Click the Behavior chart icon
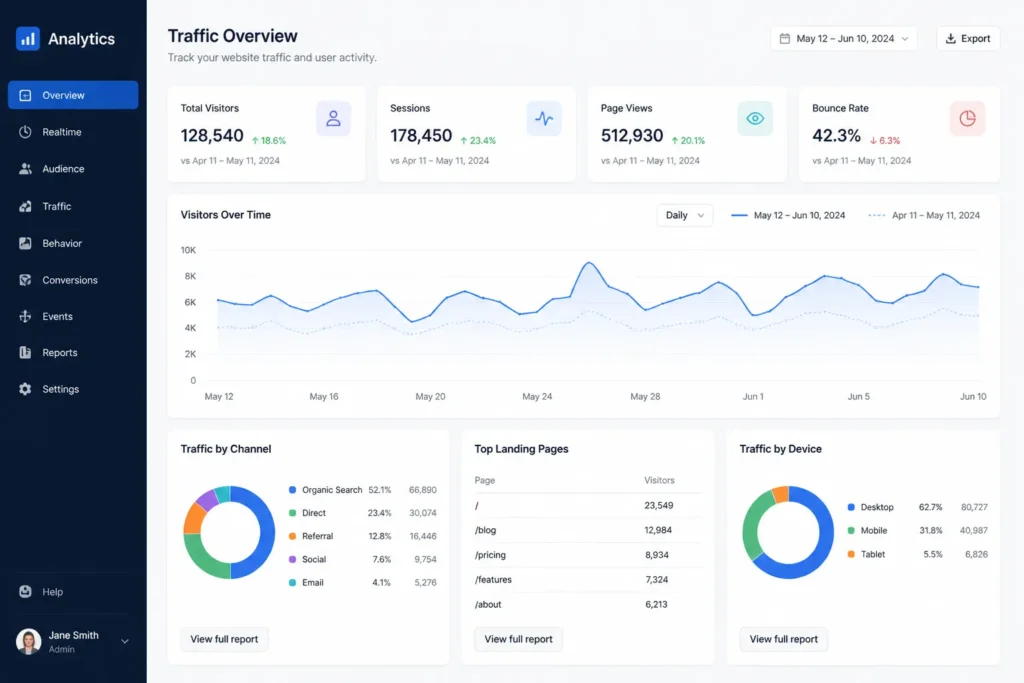 25,243
